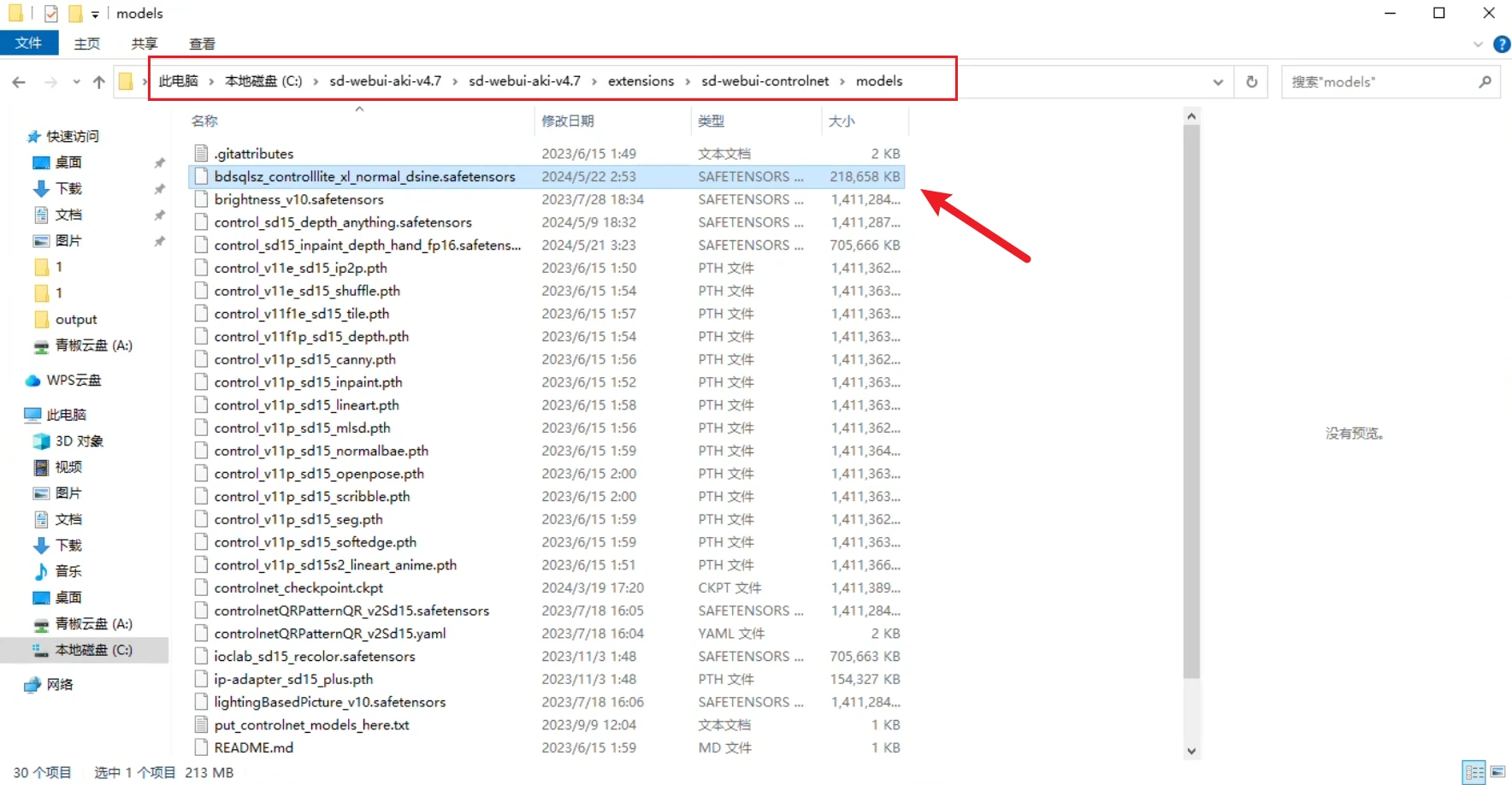The height and width of the screenshot is (785, 1512).
Task: Open the Help question mark icon
Action: pyautogui.click(x=1501, y=44)
